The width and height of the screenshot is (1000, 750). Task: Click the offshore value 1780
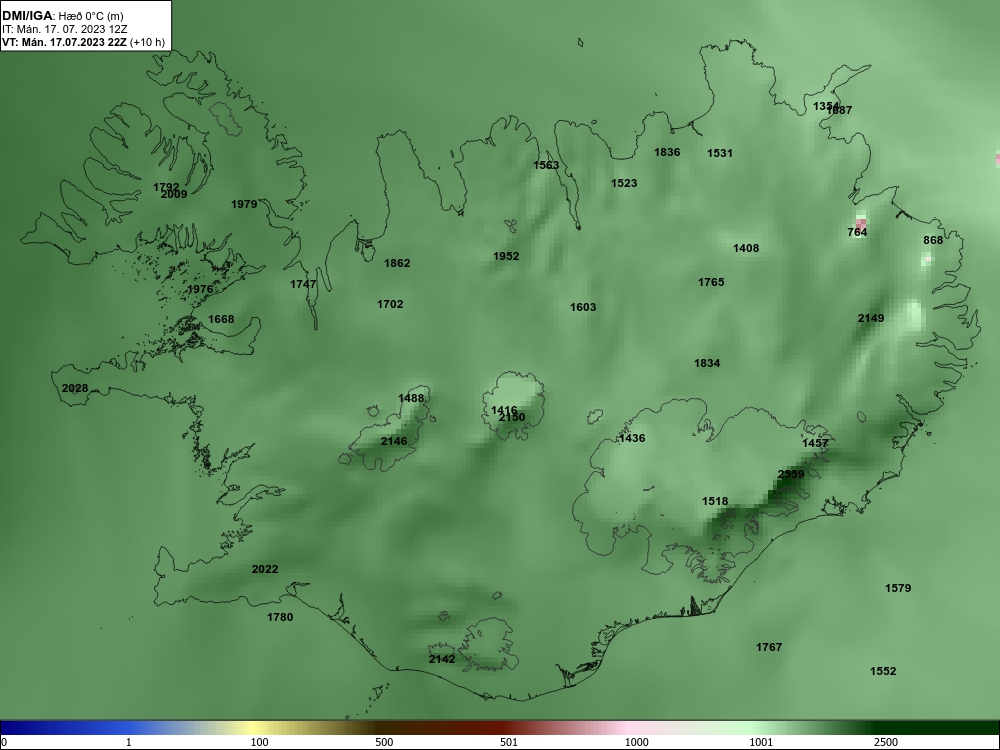[280, 617]
